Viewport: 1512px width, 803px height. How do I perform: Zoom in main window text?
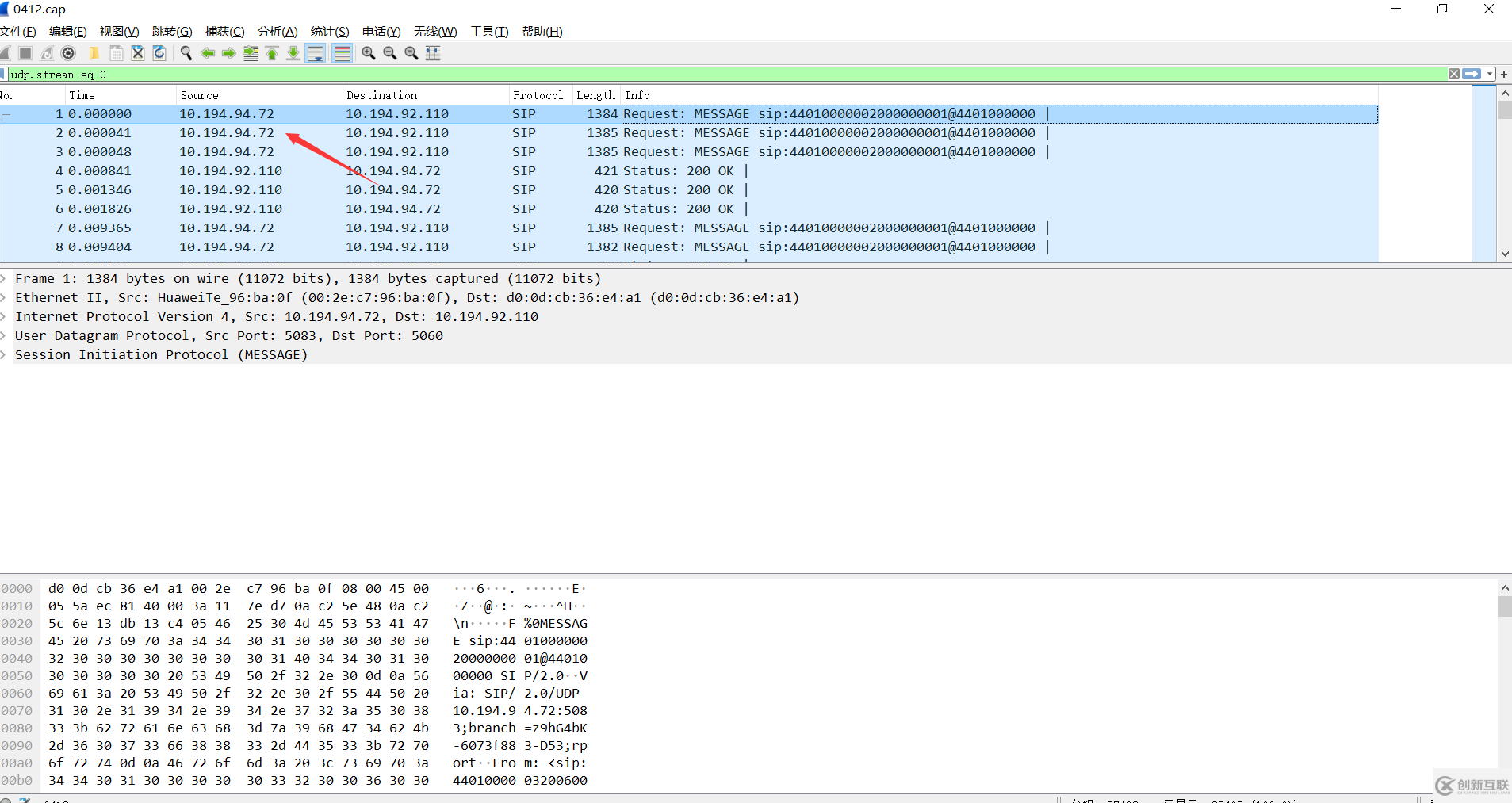[369, 53]
